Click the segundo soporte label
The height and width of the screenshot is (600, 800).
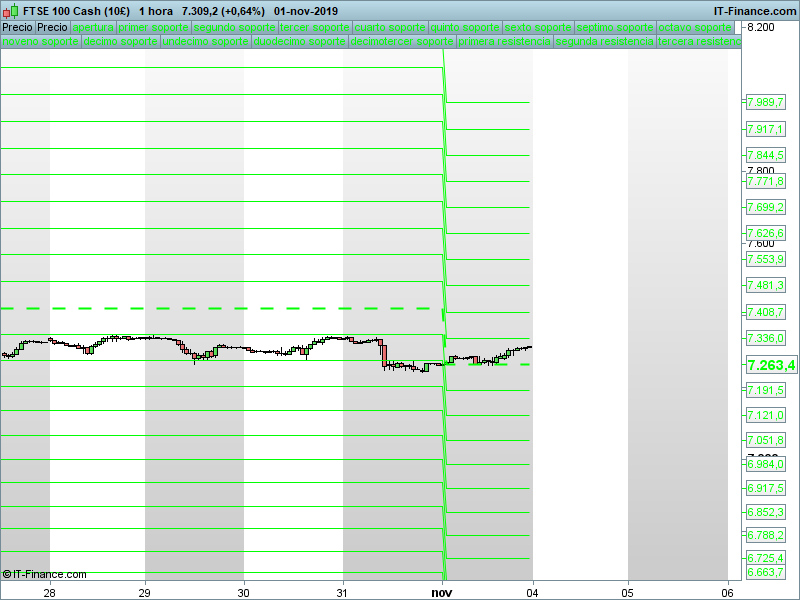(235, 28)
